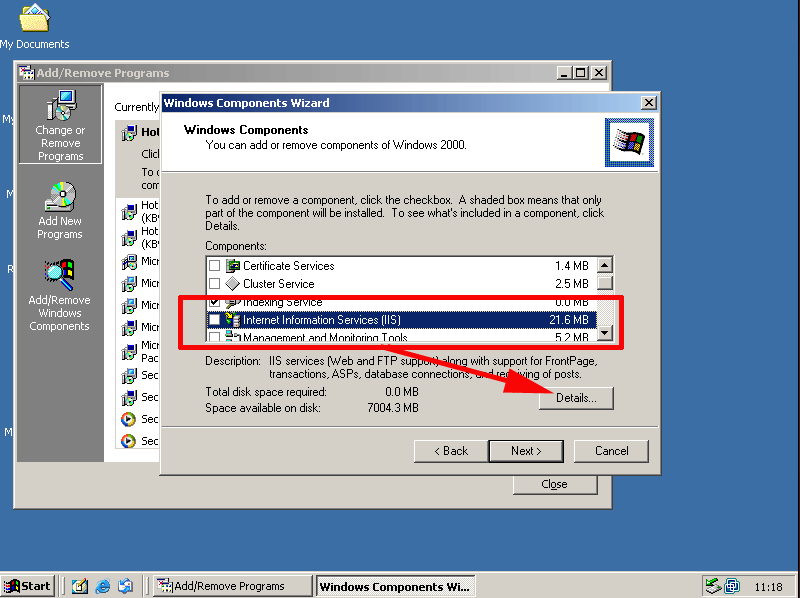The height and width of the screenshot is (598, 800).
Task: Close the Windows Components Wizard dialog
Action: [648, 103]
